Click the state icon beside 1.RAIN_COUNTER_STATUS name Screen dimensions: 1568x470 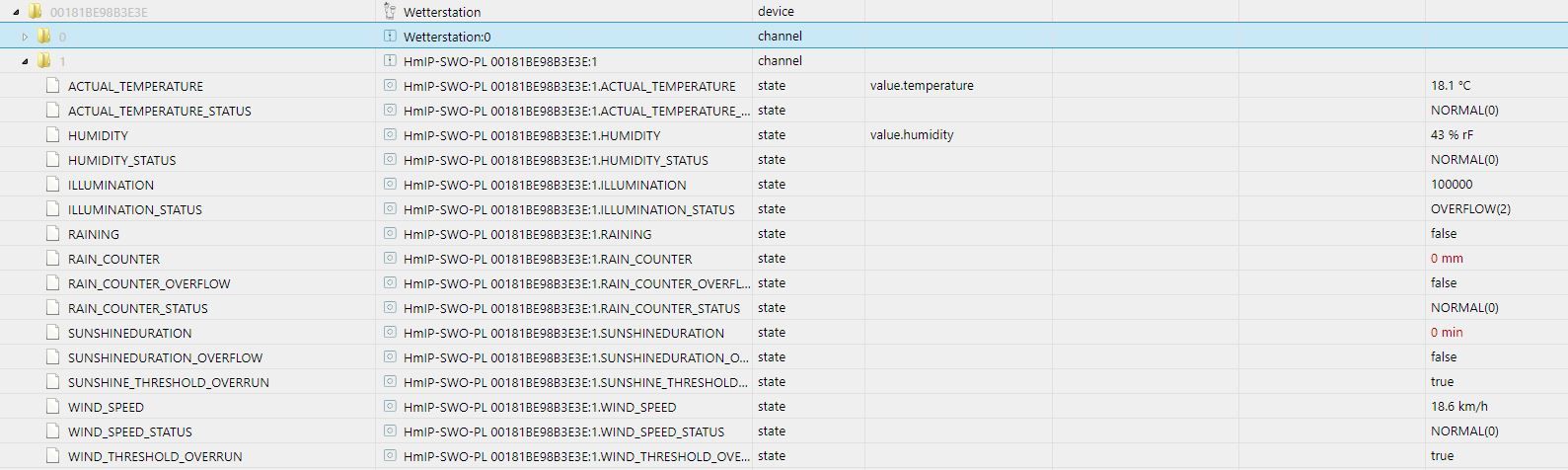pos(389,308)
